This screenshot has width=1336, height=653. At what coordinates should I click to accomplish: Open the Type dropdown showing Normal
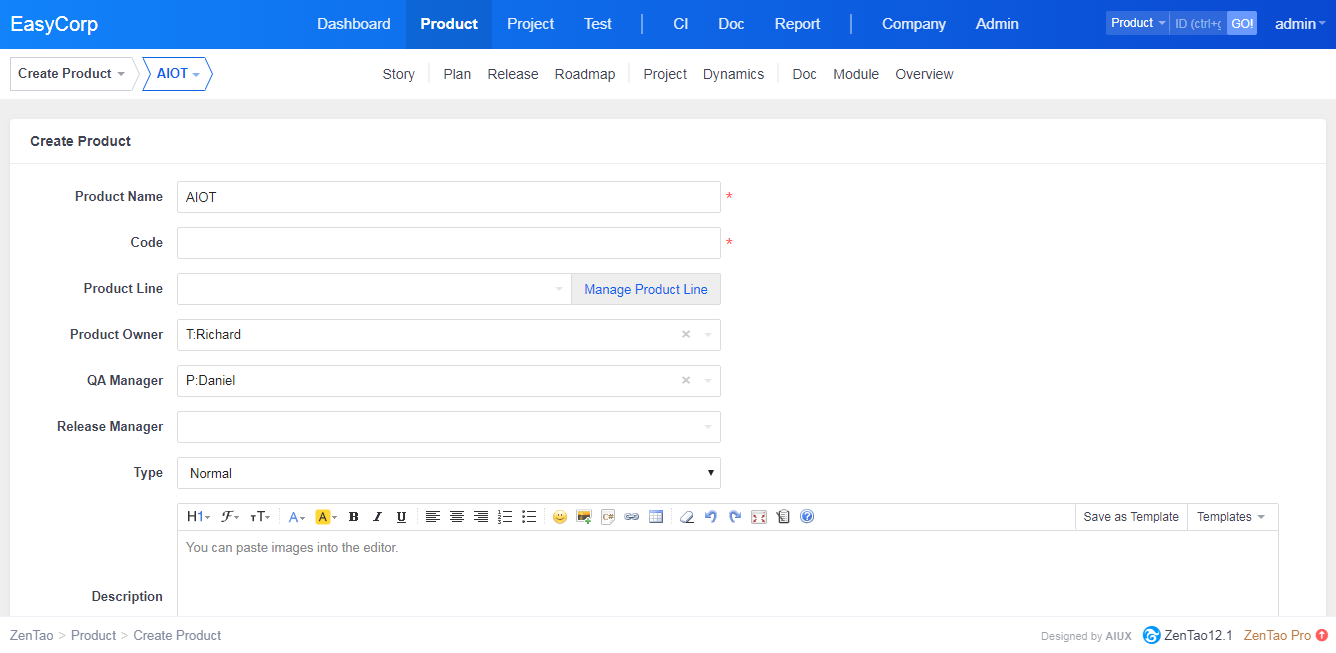click(x=448, y=473)
